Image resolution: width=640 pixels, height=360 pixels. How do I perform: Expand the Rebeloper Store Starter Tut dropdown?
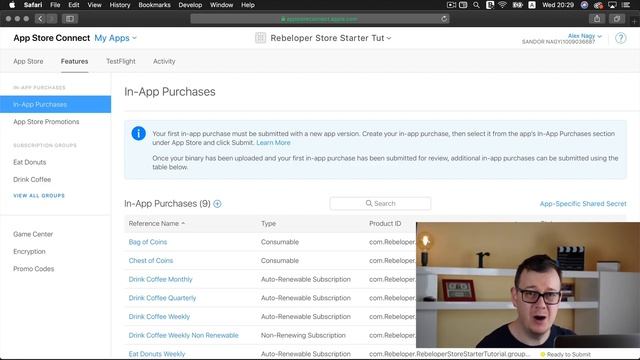[331, 38]
